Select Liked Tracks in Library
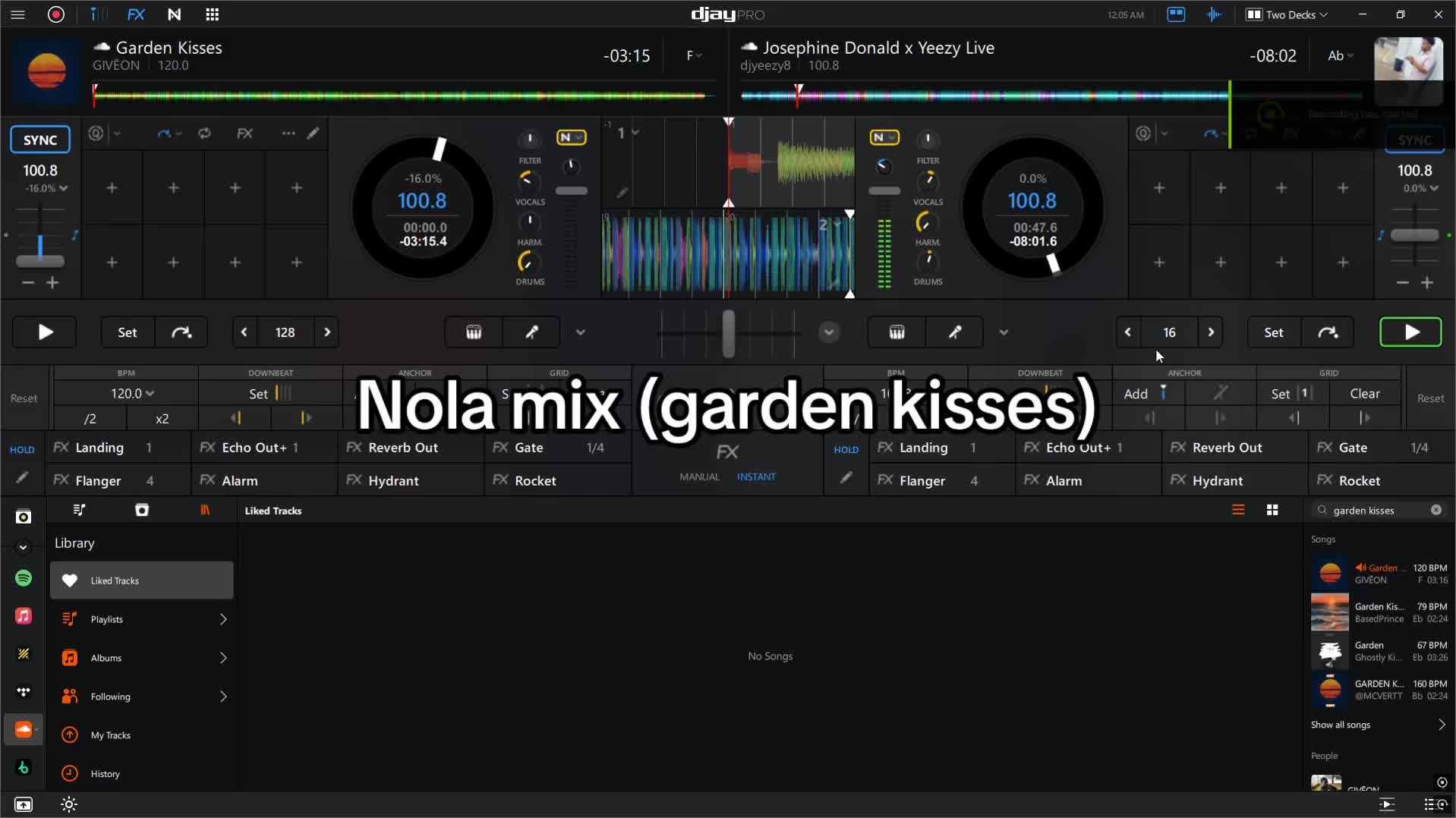The height and width of the screenshot is (818, 1456). coord(142,580)
